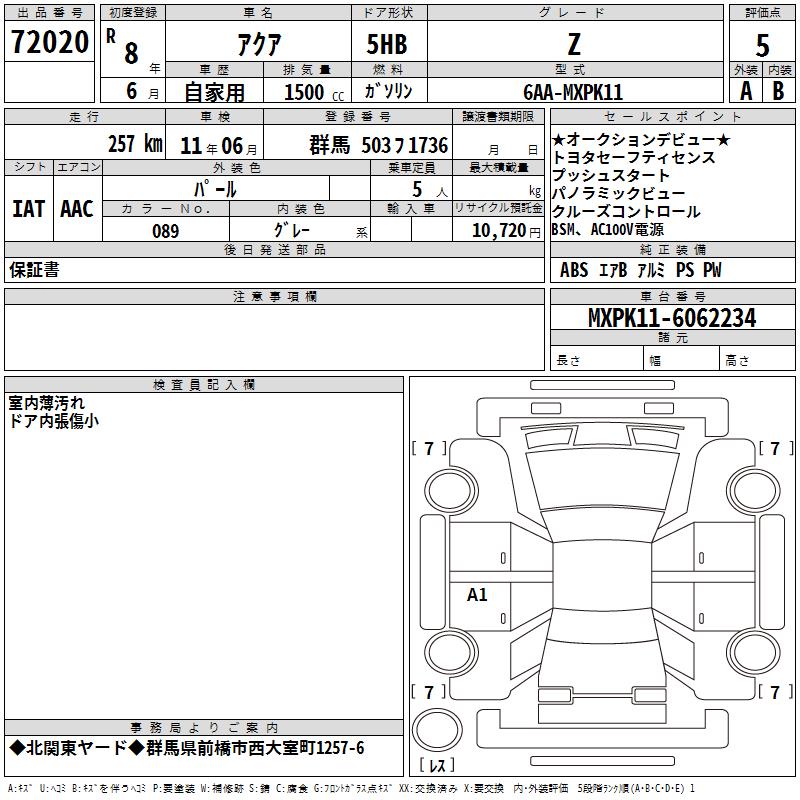This screenshot has width=800, height=800.
Task: Click the exterior grade A cell
Action: click(x=746, y=91)
